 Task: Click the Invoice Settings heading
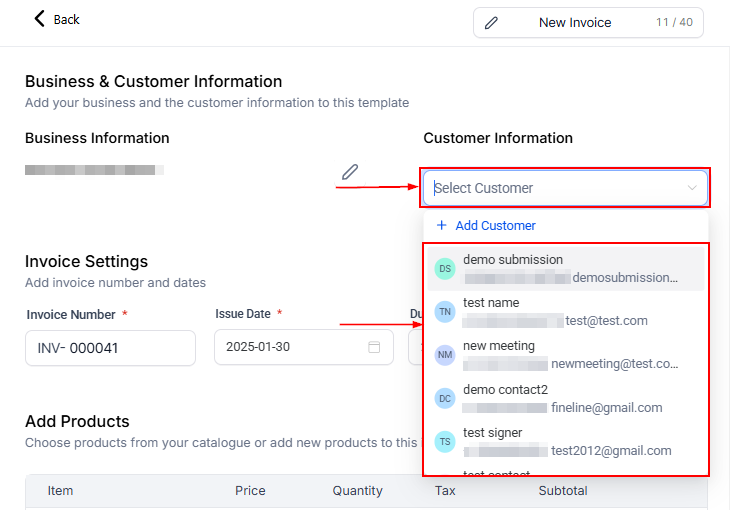coord(86,261)
